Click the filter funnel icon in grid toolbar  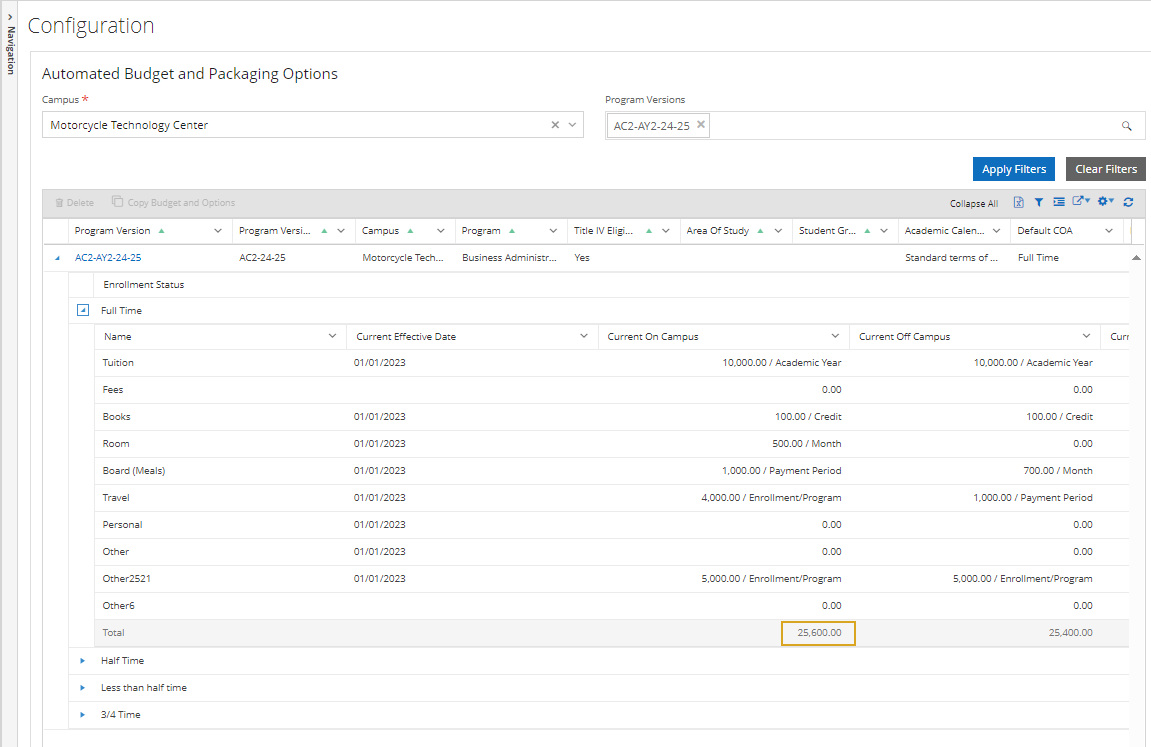point(1038,202)
